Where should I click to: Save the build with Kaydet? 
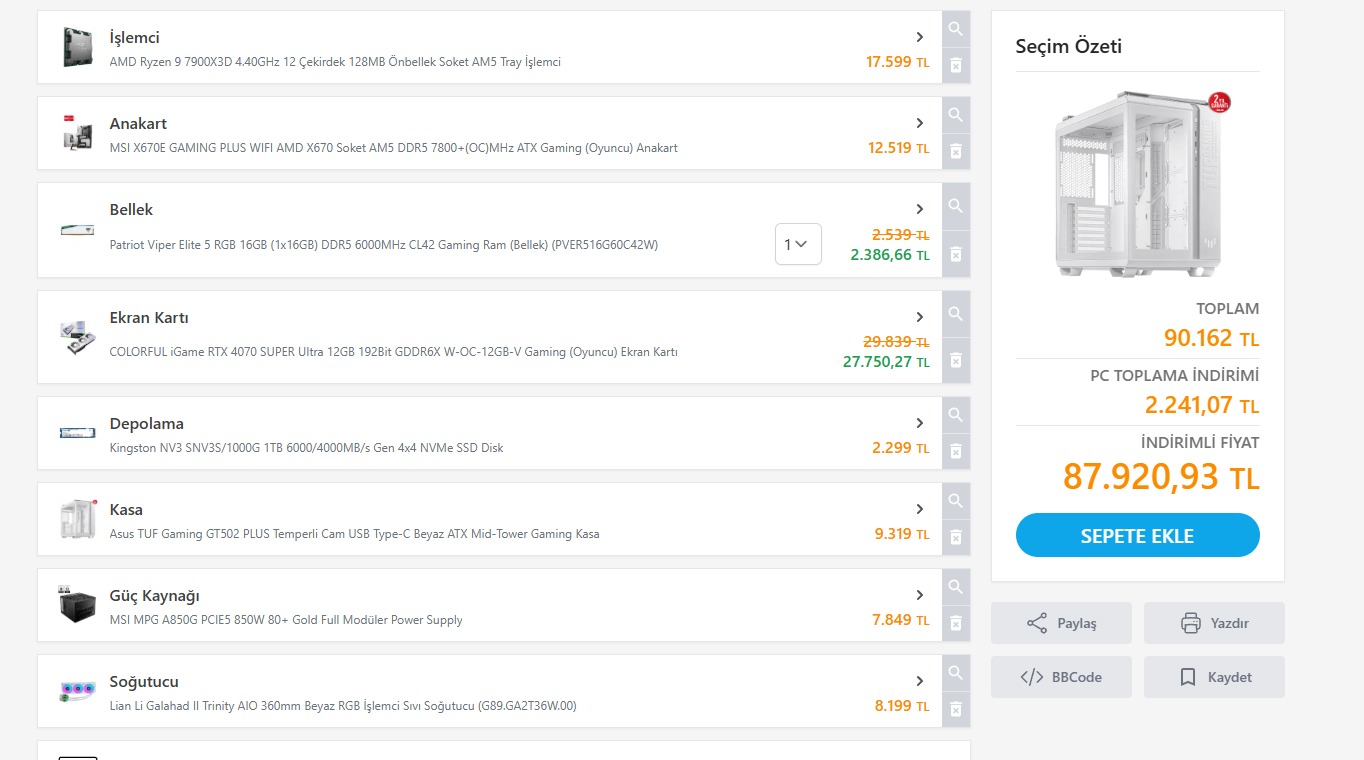point(1214,677)
